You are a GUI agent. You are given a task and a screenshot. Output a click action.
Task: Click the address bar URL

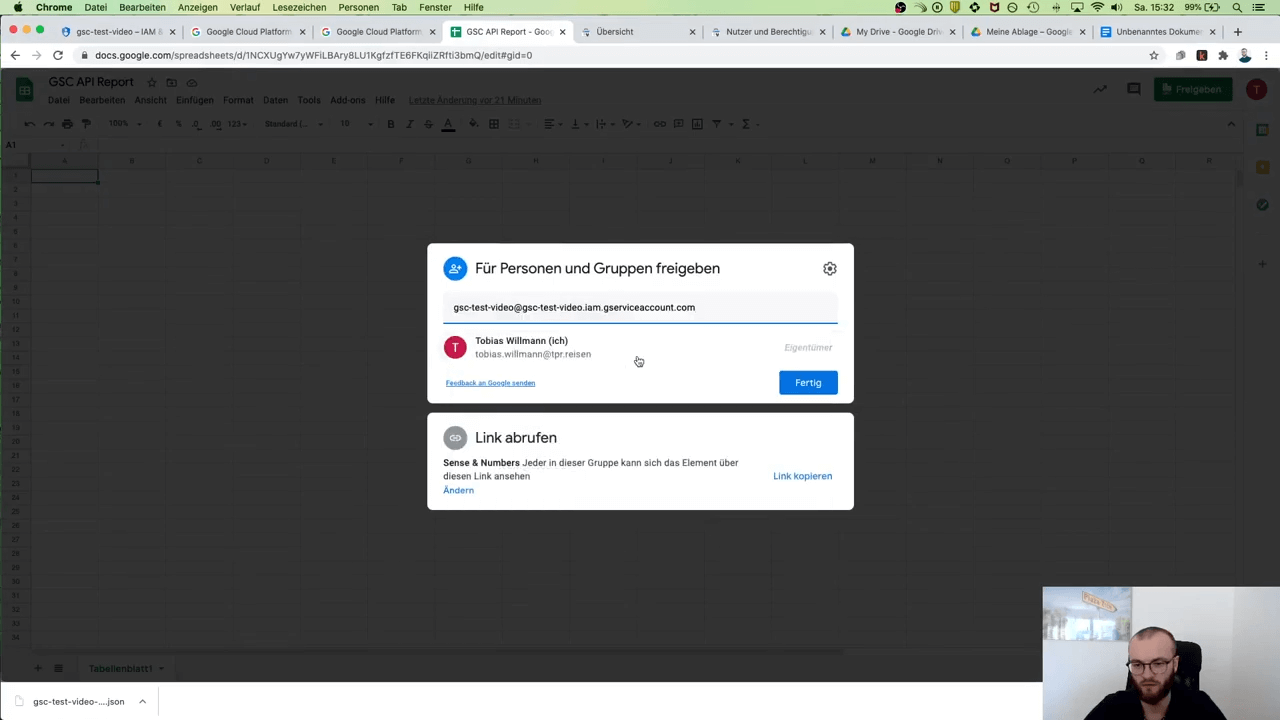point(313,55)
